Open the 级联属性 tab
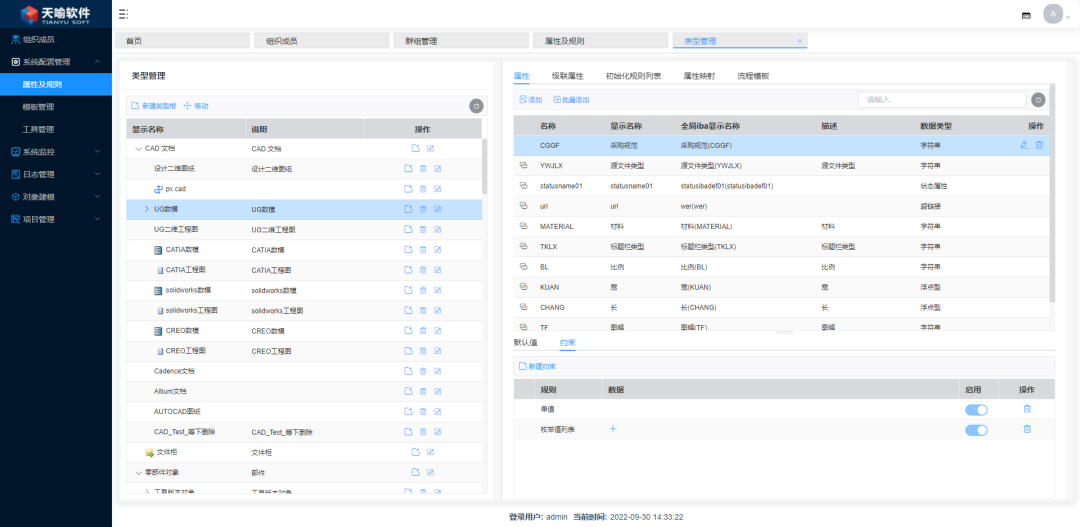The width and height of the screenshot is (1080, 527). 568,76
